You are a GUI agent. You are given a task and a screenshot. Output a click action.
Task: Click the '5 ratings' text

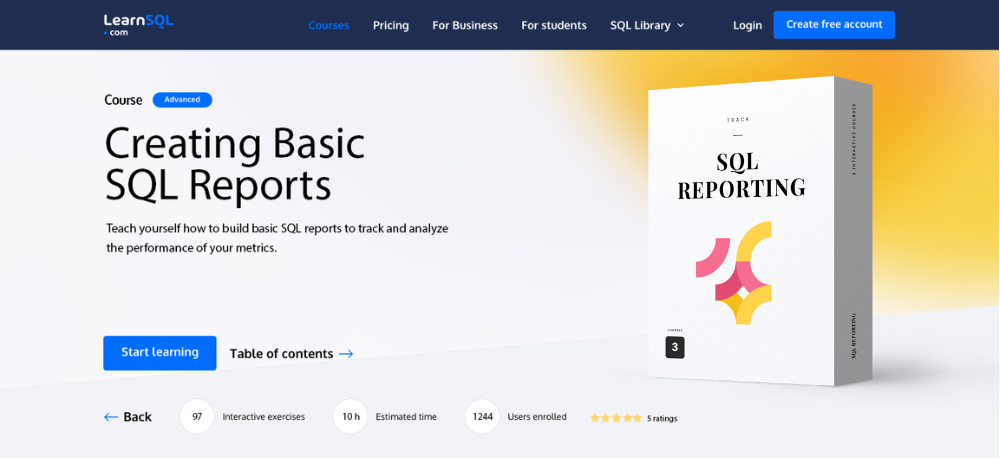point(662,419)
